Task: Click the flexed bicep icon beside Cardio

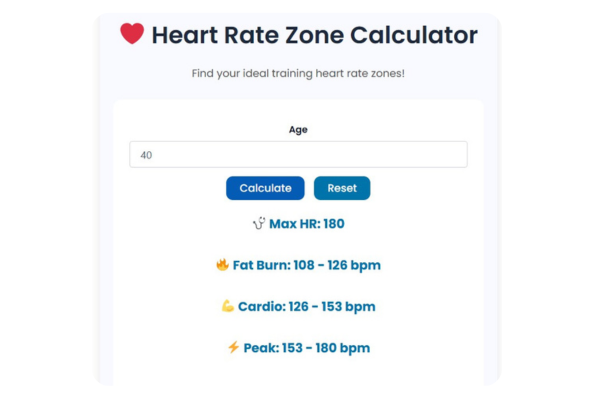Action: point(227,306)
